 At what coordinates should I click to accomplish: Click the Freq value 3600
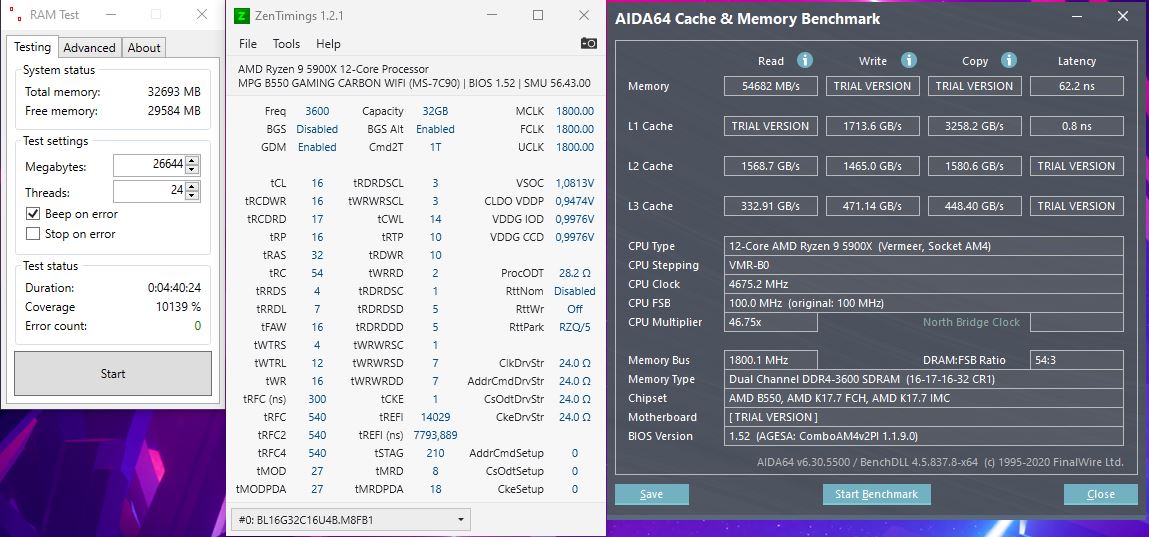coord(317,111)
